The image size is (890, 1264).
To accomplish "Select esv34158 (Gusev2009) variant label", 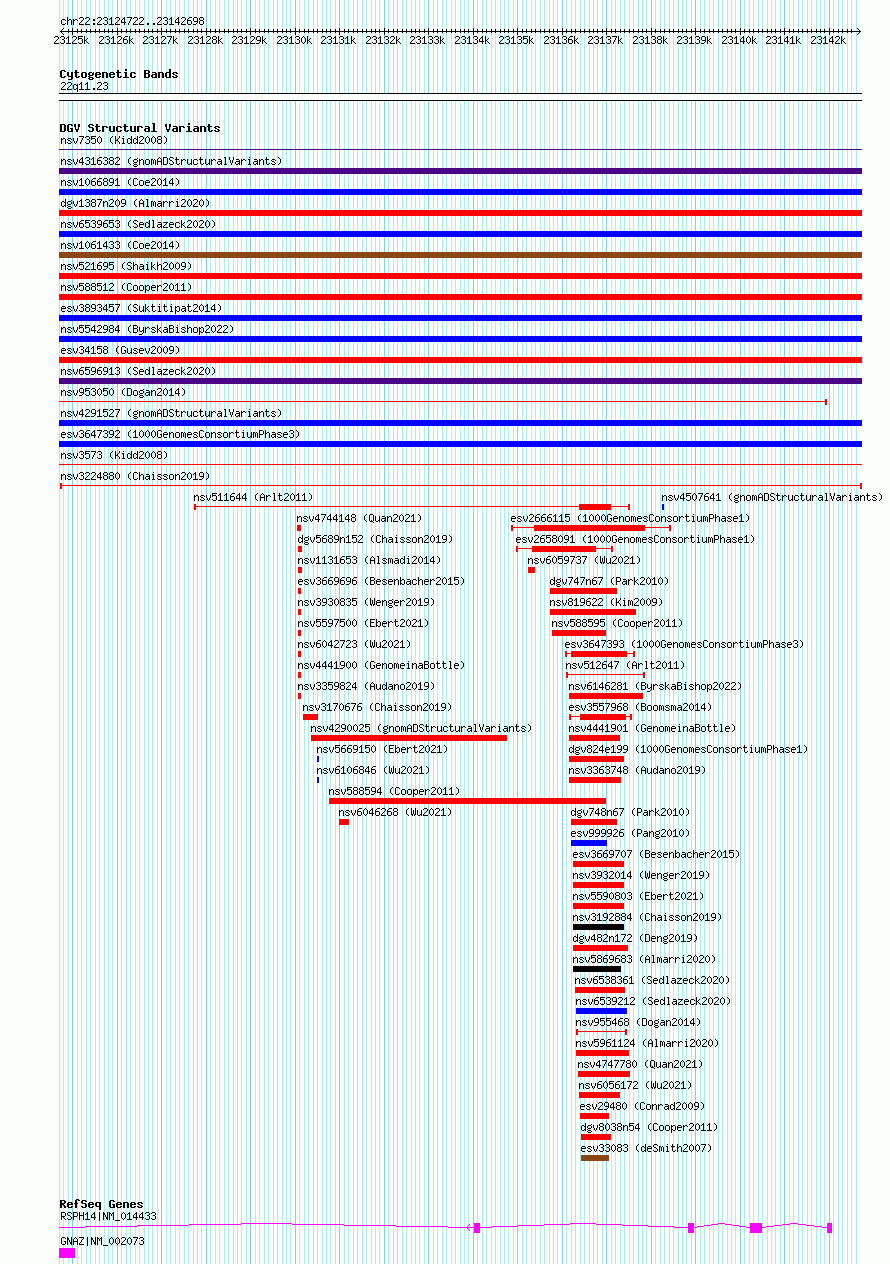I will (x=120, y=350).
